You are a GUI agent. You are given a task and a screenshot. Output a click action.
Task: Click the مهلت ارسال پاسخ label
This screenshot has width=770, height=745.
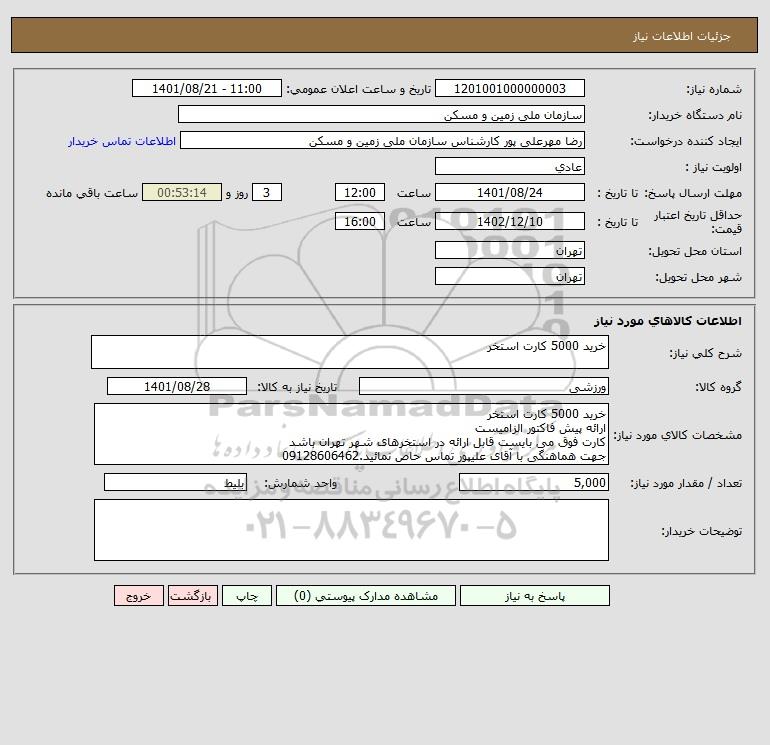(x=693, y=193)
